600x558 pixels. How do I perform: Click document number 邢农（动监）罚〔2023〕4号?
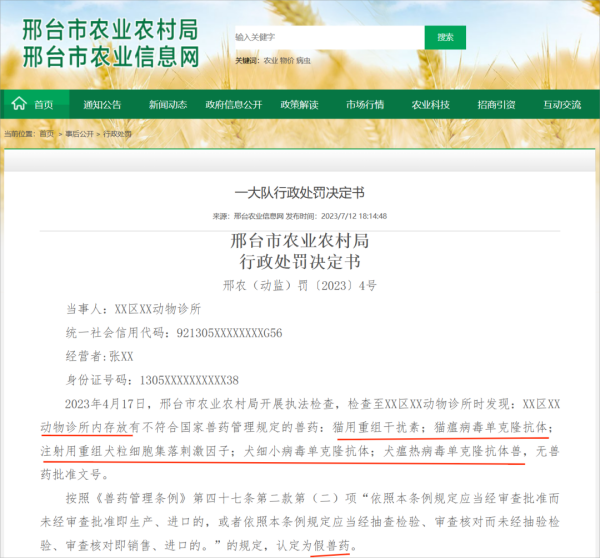[x=300, y=286]
